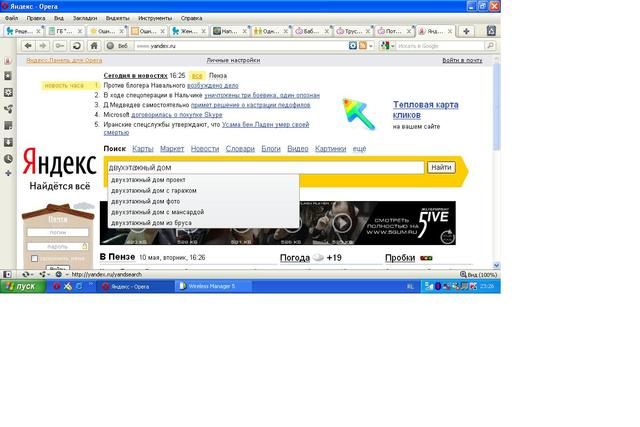Click scroll down arrow of page scrollbar
Screen dimensions: 640x427
(496, 265)
